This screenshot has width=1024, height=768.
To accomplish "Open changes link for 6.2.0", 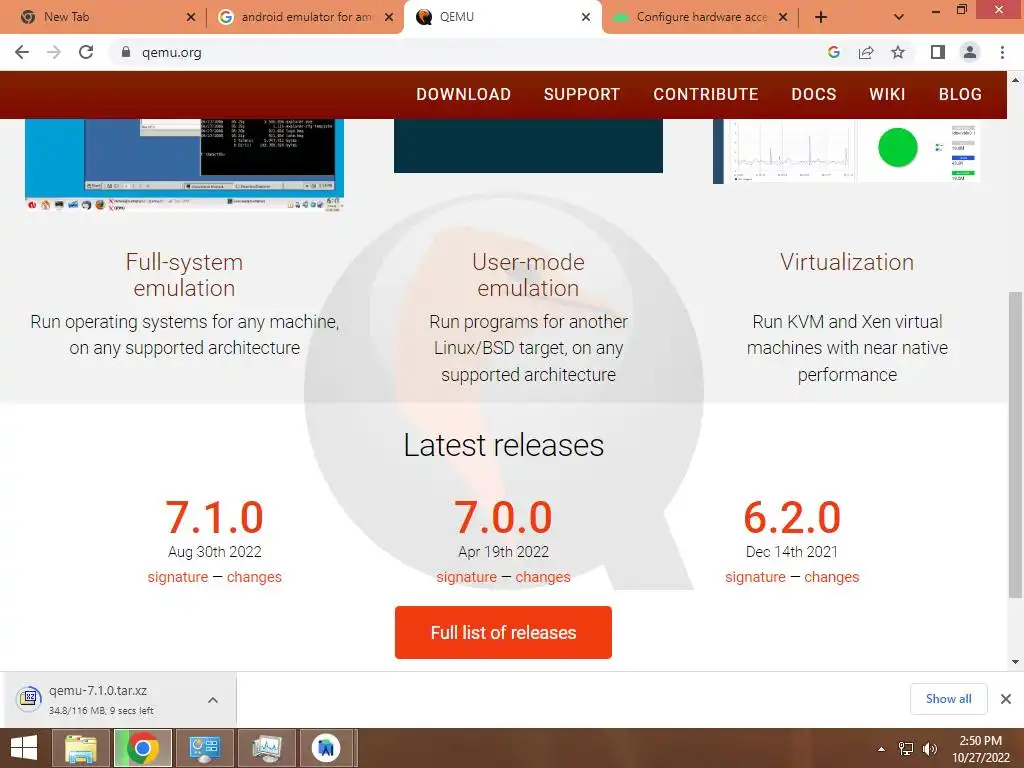I will pyautogui.click(x=831, y=577).
